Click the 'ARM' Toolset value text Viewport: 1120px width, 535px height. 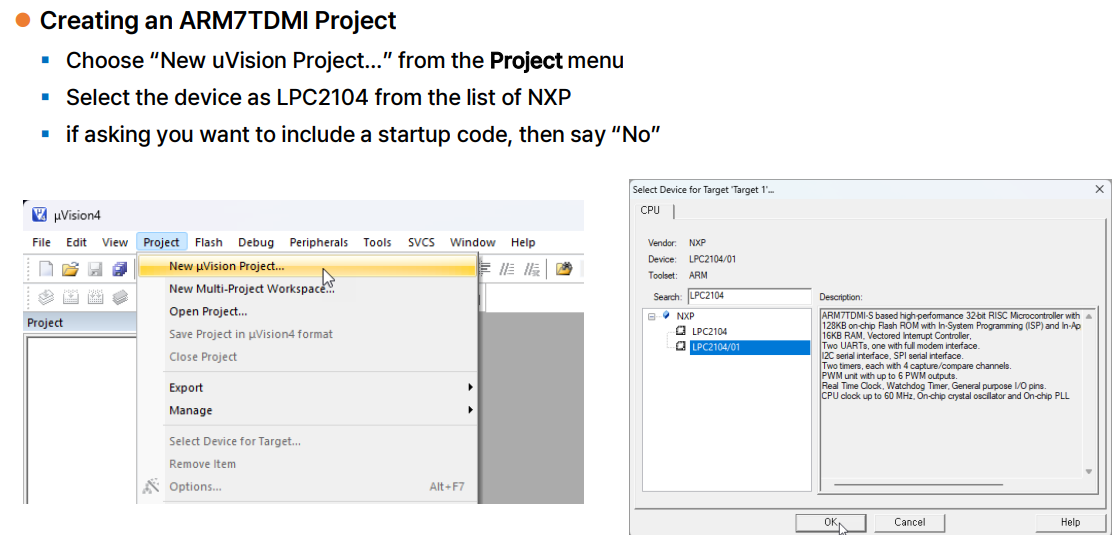[699, 275]
